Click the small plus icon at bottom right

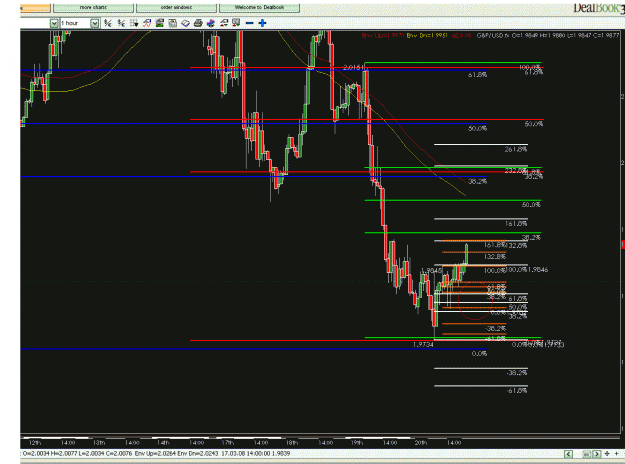pos(616,454)
